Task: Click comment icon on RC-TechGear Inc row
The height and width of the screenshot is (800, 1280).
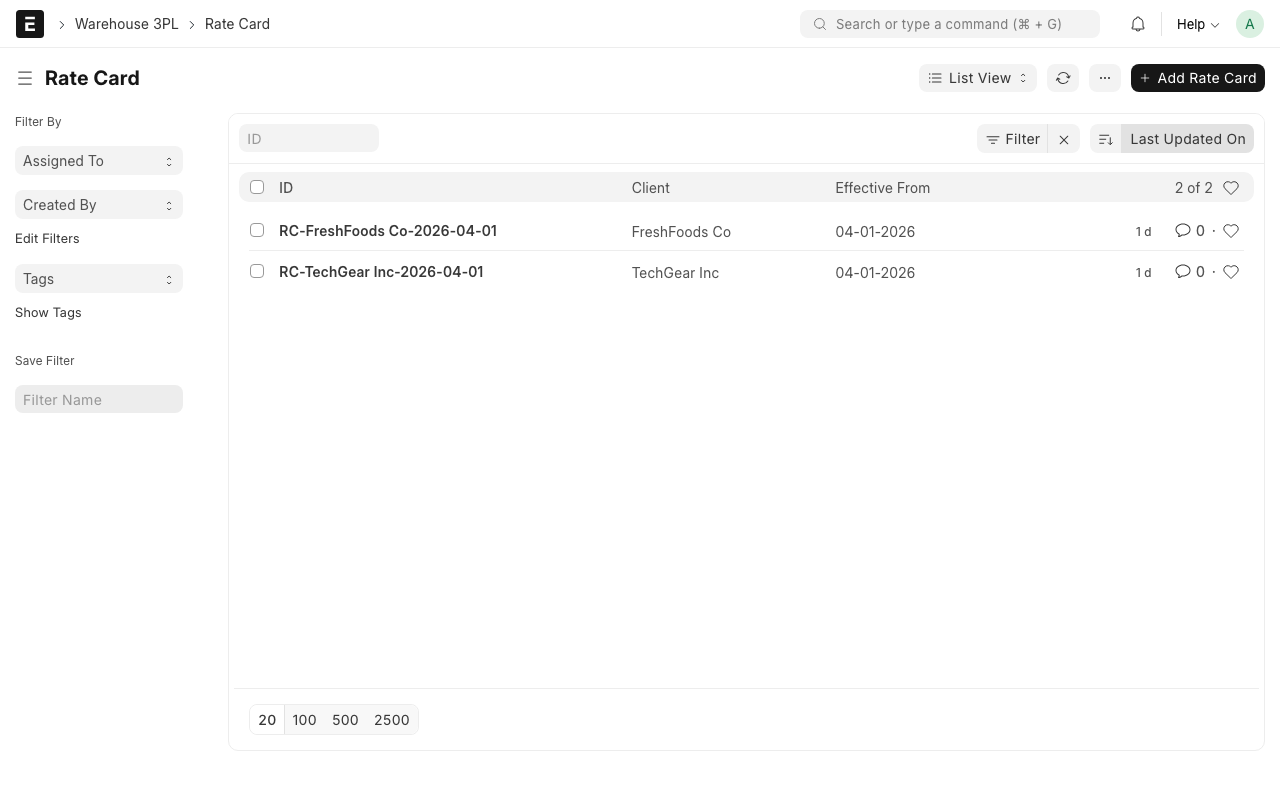Action: click(x=1183, y=272)
